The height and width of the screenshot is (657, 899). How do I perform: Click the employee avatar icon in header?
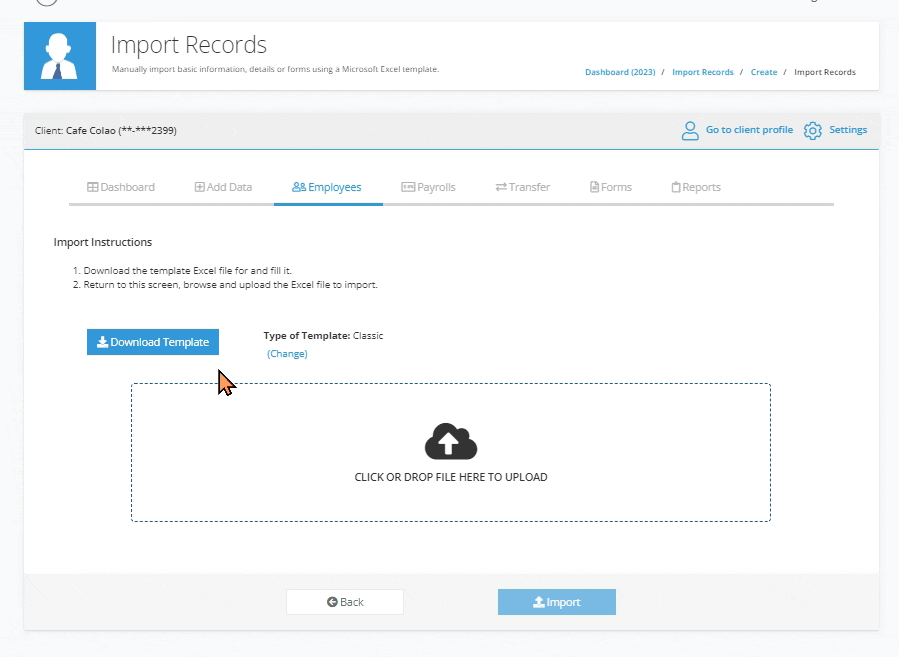point(60,56)
